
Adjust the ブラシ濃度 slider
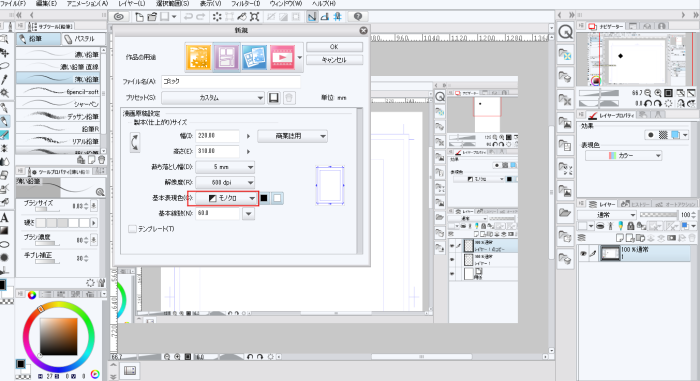tap(47, 243)
